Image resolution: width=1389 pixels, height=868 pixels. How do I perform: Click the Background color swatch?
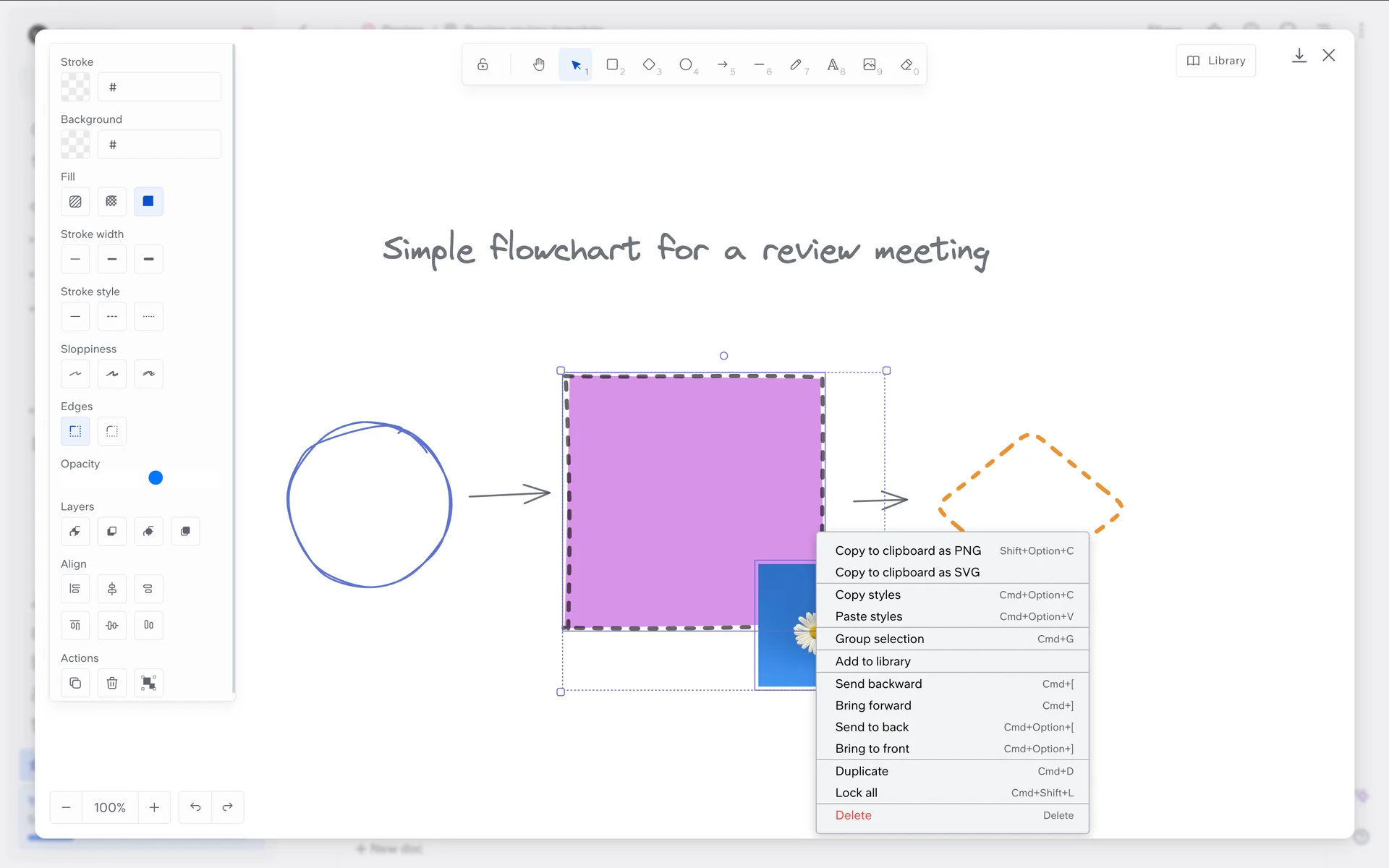click(x=75, y=145)
